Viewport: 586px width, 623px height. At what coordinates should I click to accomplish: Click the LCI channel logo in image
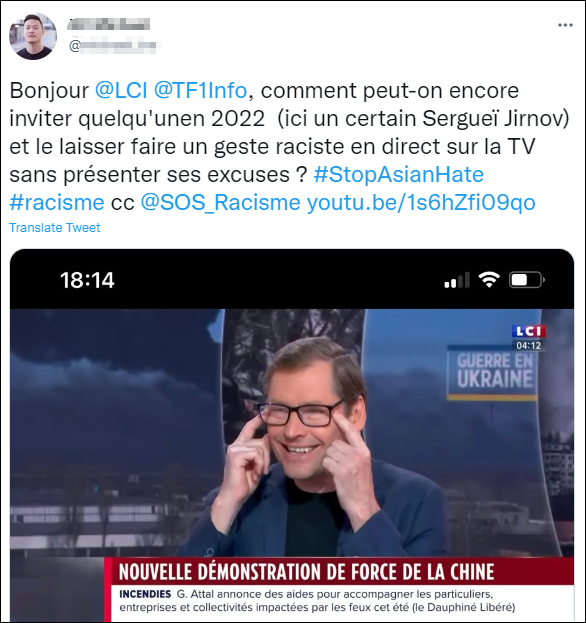coord(528,331)
